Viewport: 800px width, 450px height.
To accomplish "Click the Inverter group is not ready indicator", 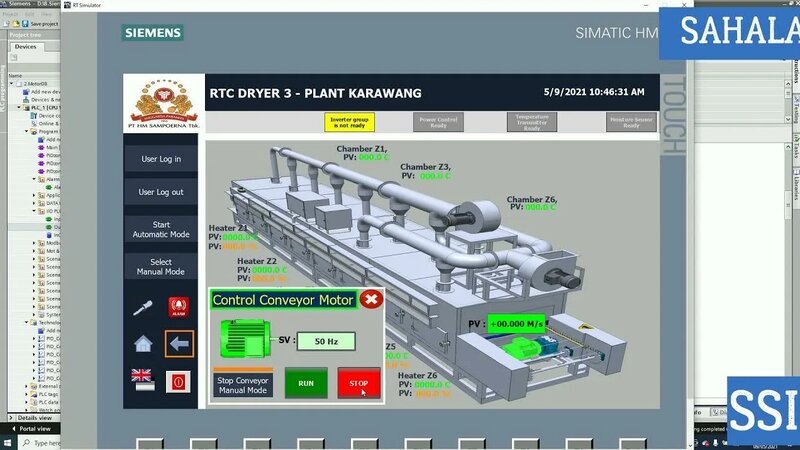I will [x=349, y=122].
